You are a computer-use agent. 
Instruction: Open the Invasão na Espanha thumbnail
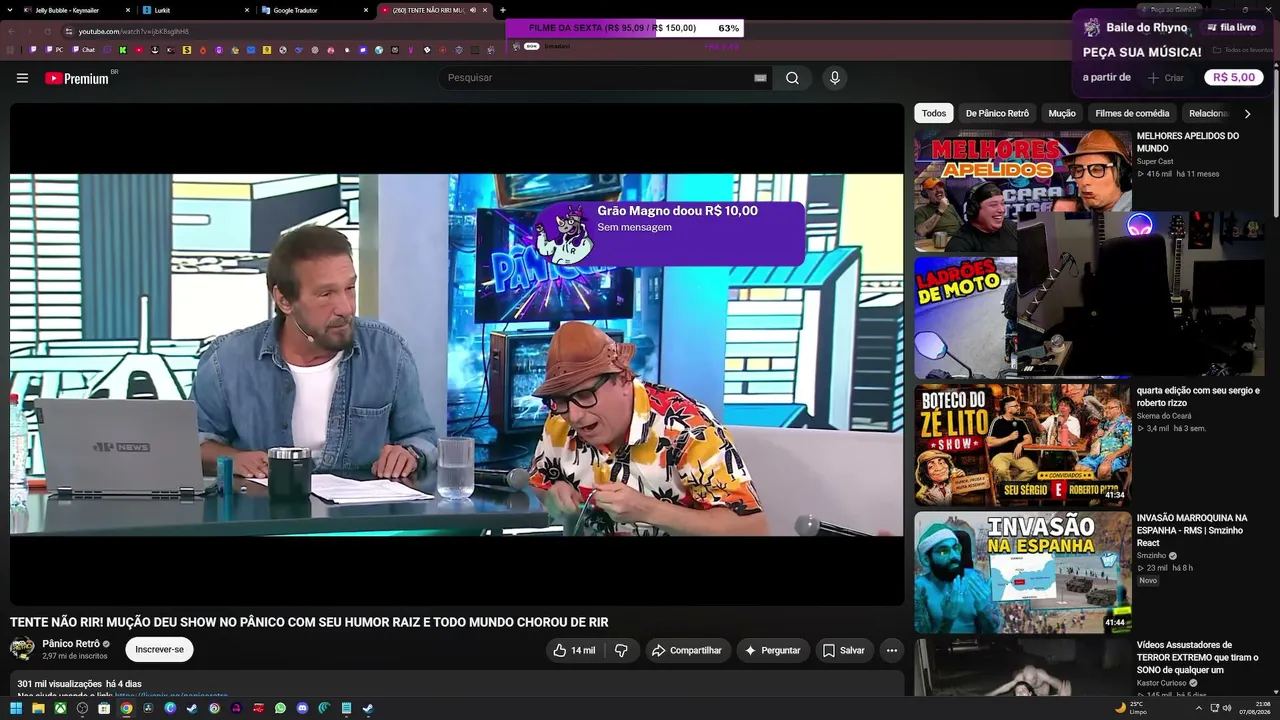[1023, 572]
